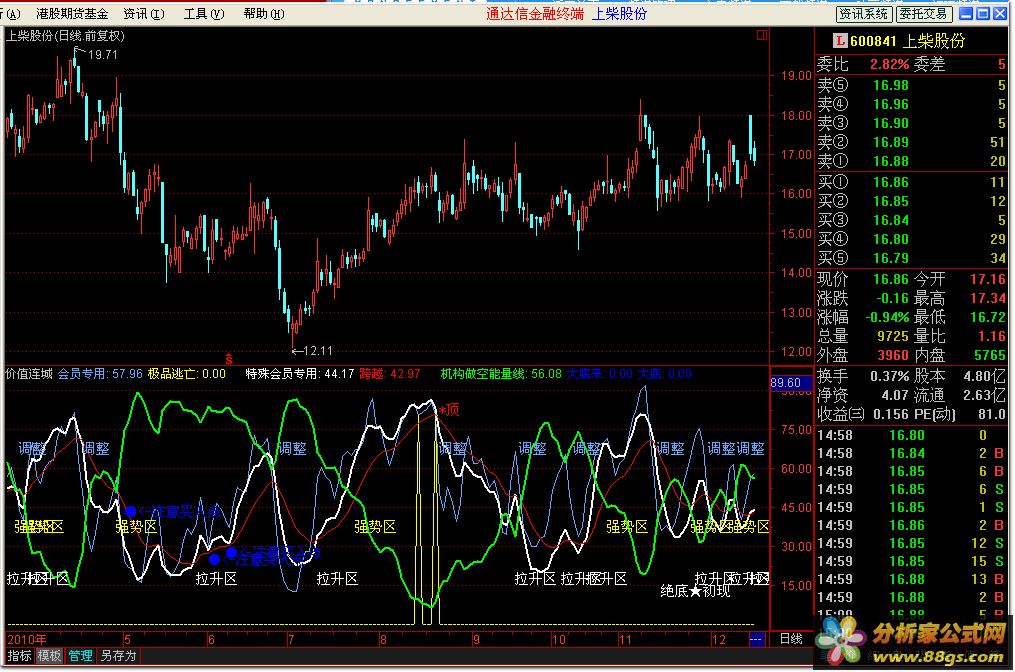Screen dimensions: 1015x672
Task: Click the 12.11 low price annotation
Action: [x=317, y=351]
